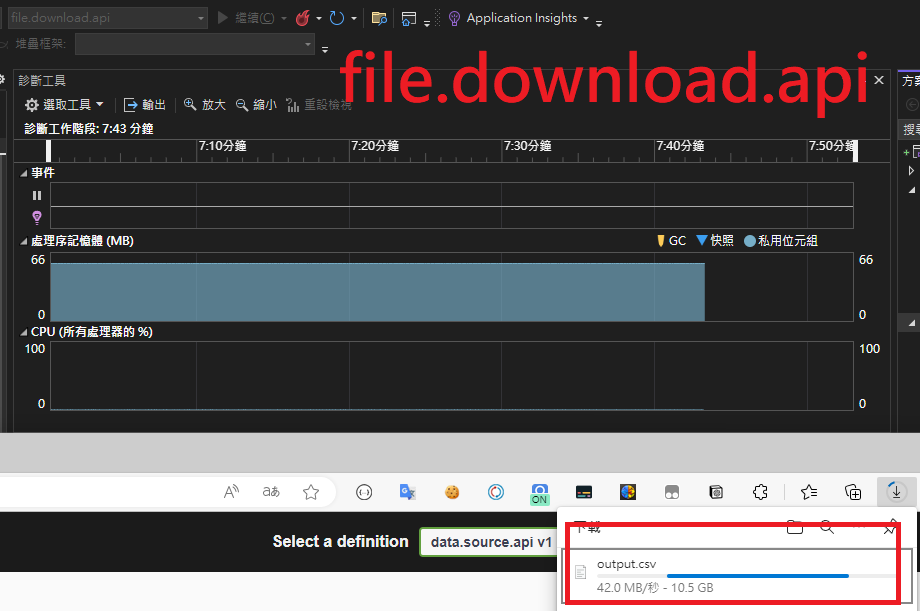Collapse the 處理序記憶體 (MB) graph section

pyautogui.click(x=25, y=241)
